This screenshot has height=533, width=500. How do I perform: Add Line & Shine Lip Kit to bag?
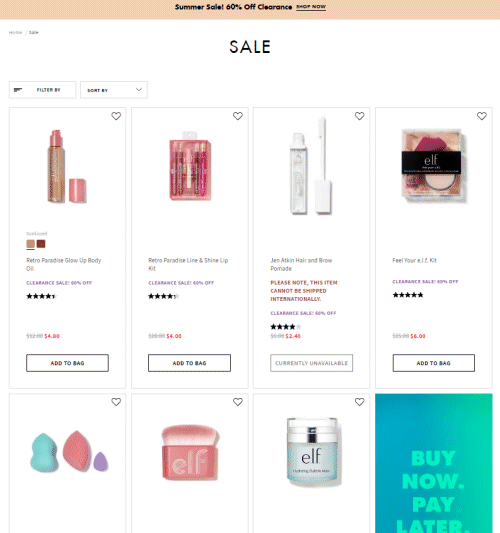point(189,363)
